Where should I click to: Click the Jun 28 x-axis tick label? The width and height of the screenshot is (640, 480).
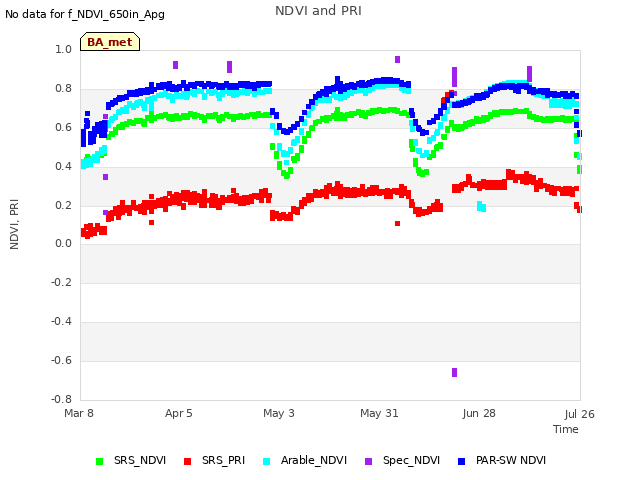pyautogui.click(x=479, y=413)
